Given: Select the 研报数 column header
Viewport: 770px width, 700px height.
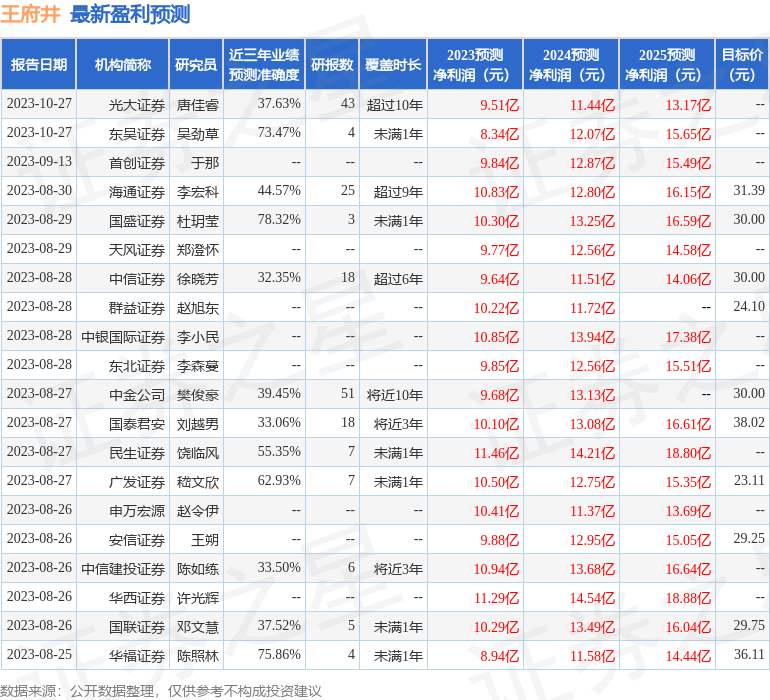Looking at the screenshot, I should [x=332, y=64].
